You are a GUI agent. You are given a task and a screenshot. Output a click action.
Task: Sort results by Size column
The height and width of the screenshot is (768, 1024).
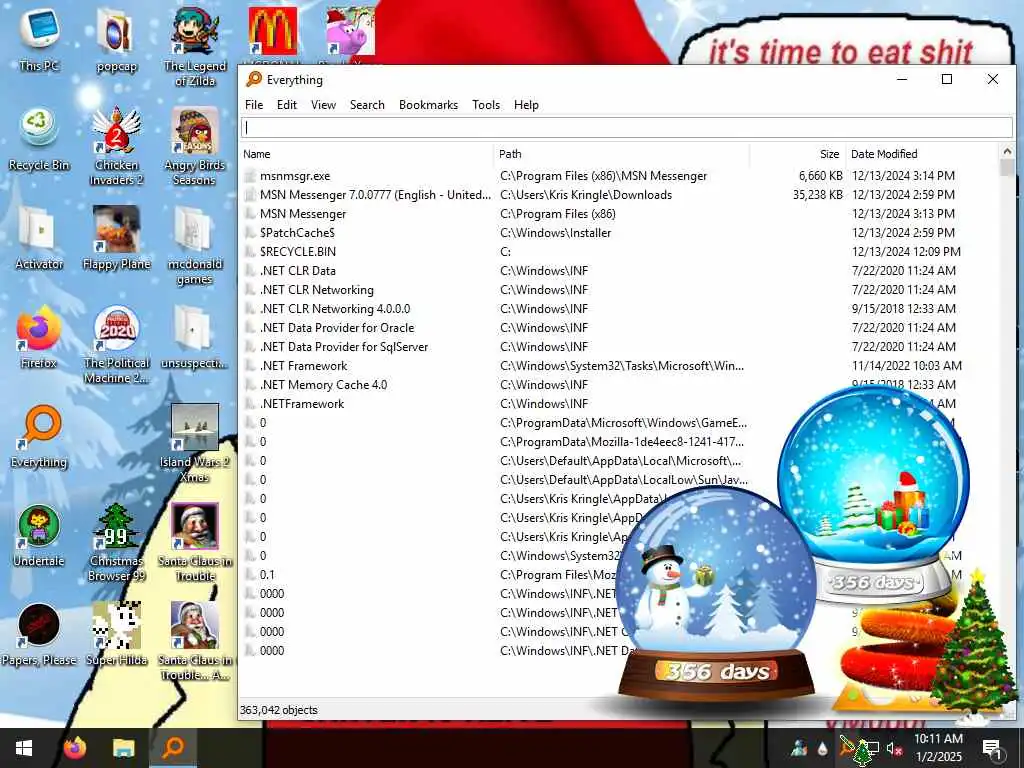[798, 154]
